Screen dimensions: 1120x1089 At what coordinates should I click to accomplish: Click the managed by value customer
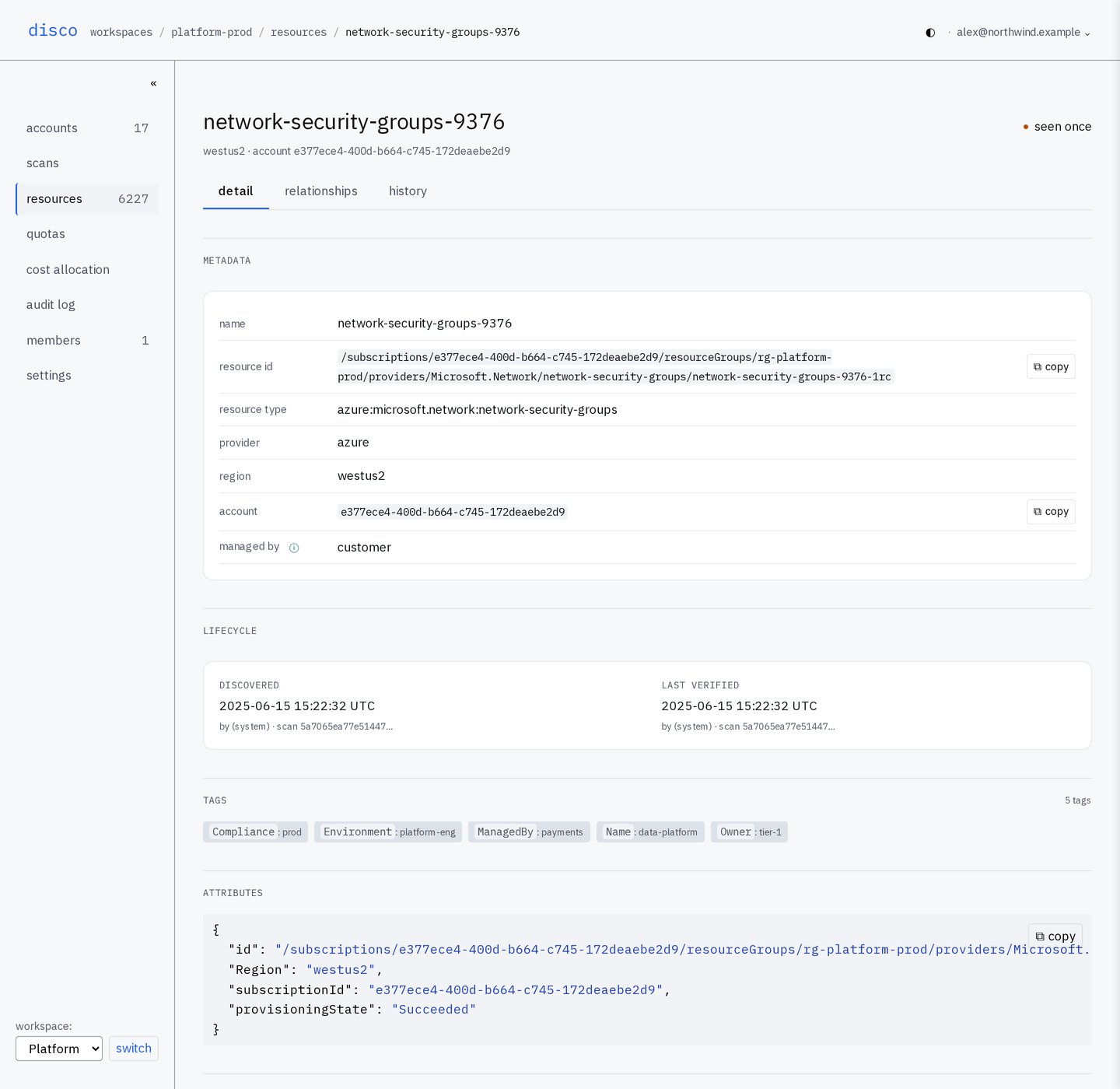click(x=364, y=548)
